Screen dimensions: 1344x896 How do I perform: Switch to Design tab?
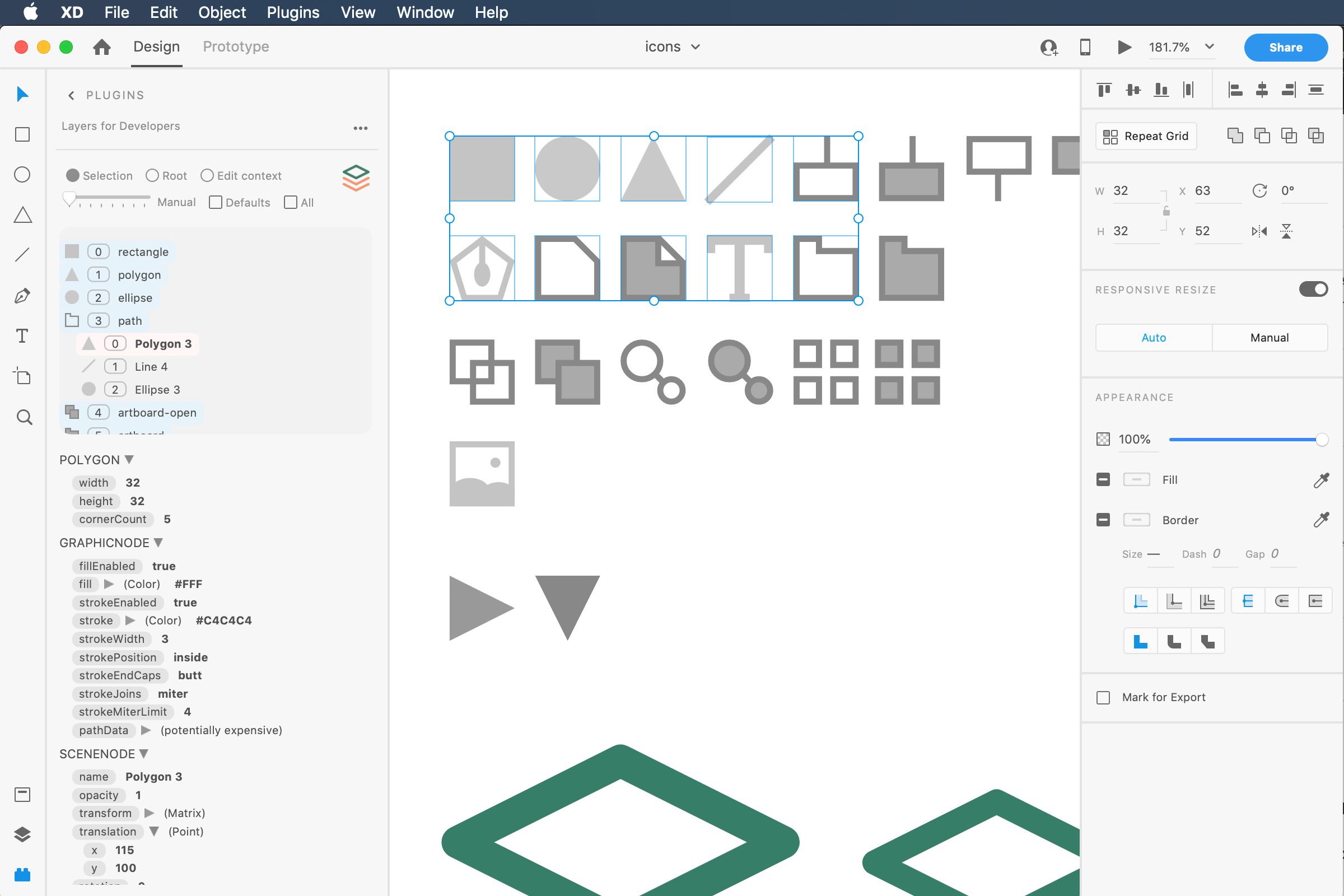157,47
